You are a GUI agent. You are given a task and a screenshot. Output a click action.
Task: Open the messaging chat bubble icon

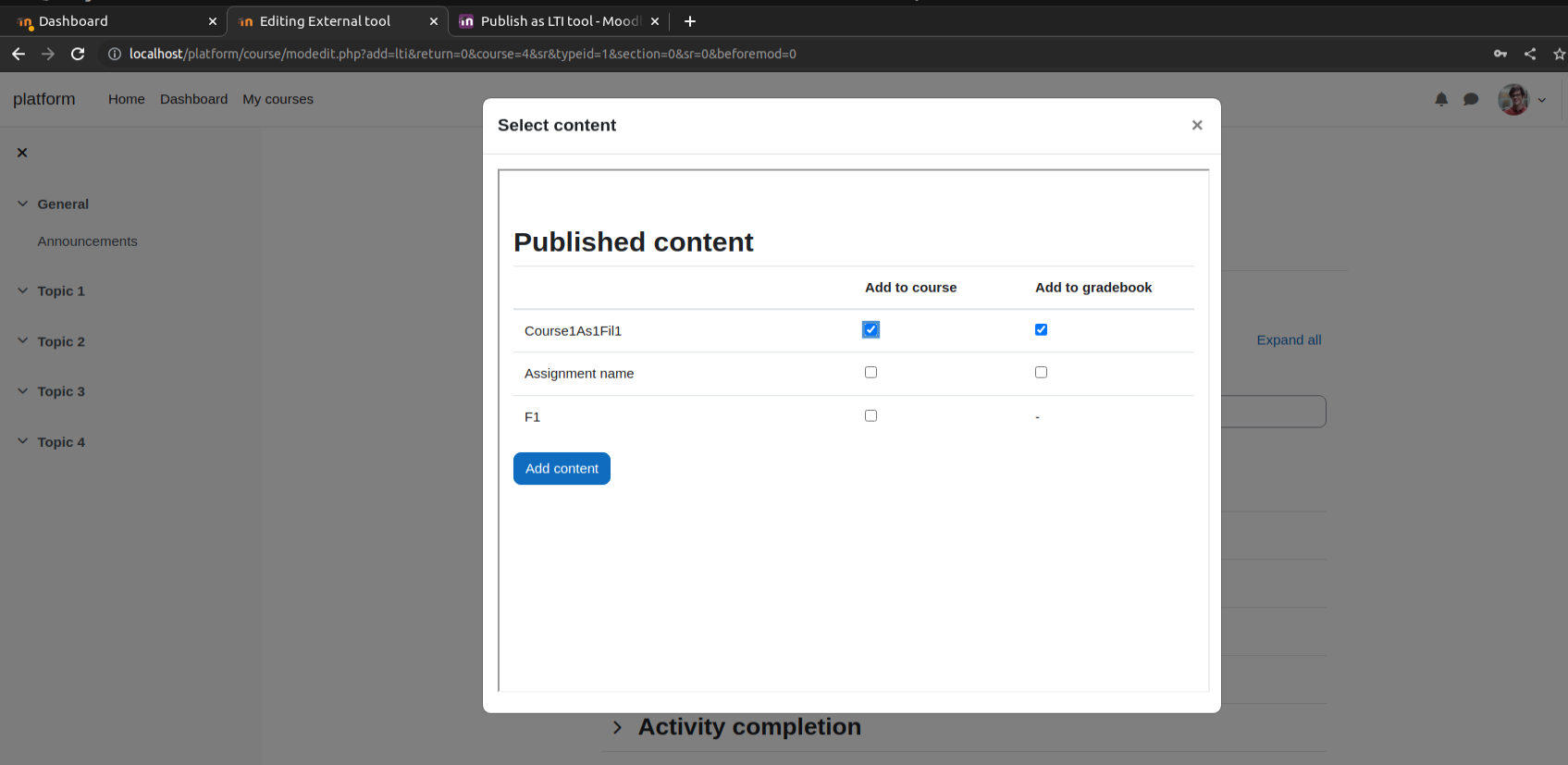1471,99
